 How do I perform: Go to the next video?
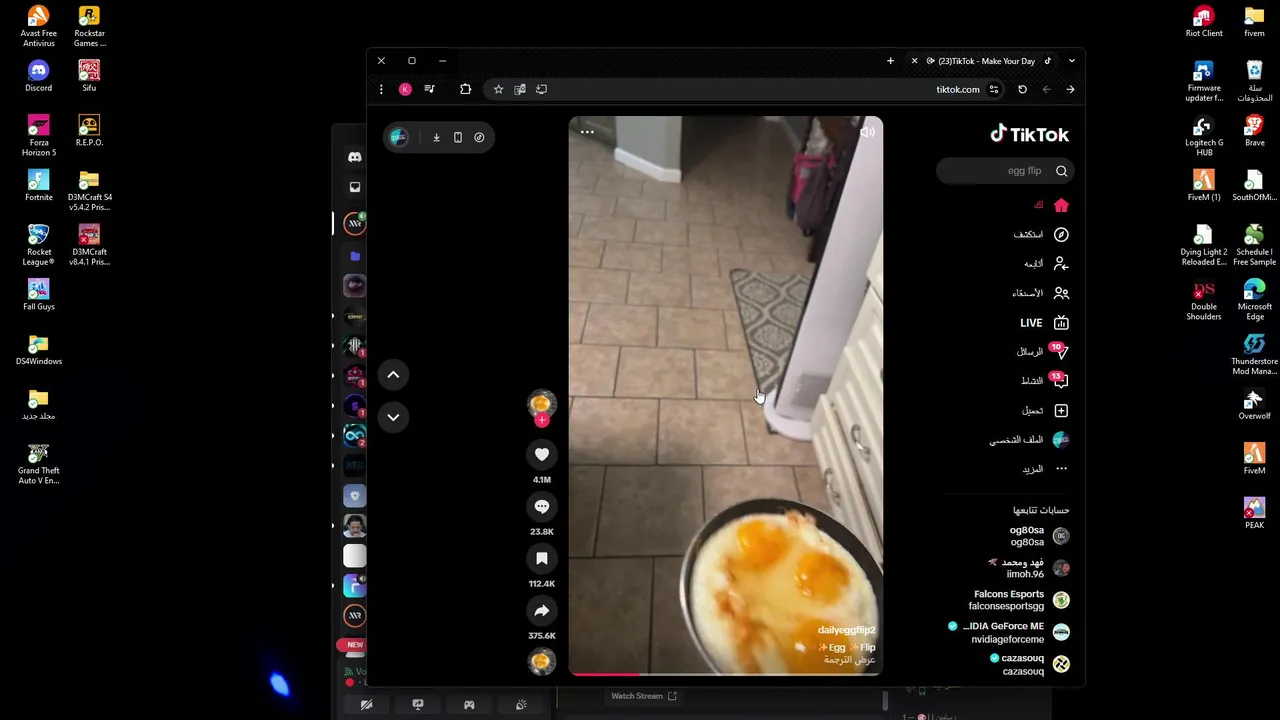pyautogui.click(x=393, y=417)
